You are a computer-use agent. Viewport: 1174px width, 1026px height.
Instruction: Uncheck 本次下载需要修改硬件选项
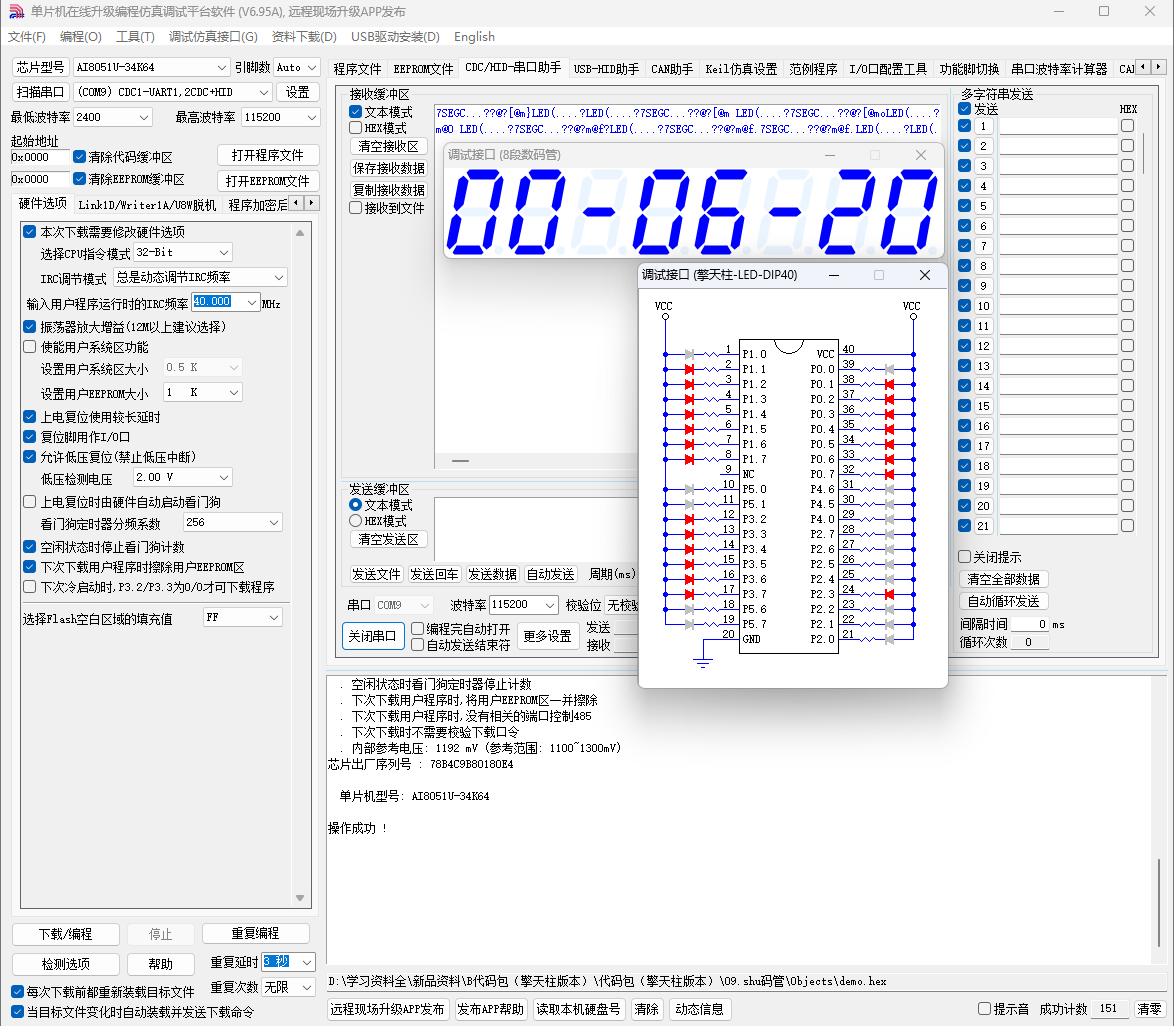[30, 231]
